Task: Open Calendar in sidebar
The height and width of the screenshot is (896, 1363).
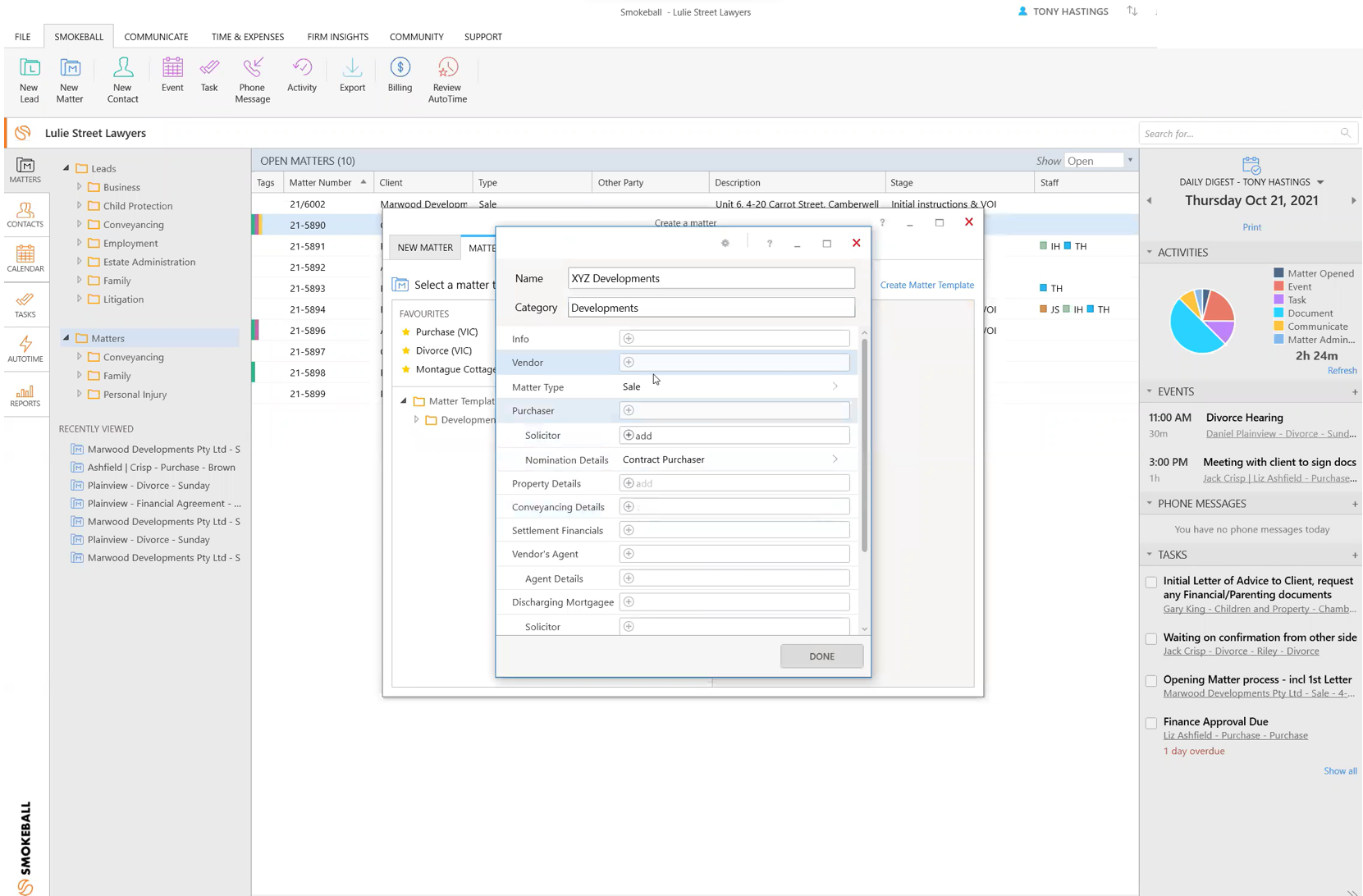Action: tap(25, 259)
